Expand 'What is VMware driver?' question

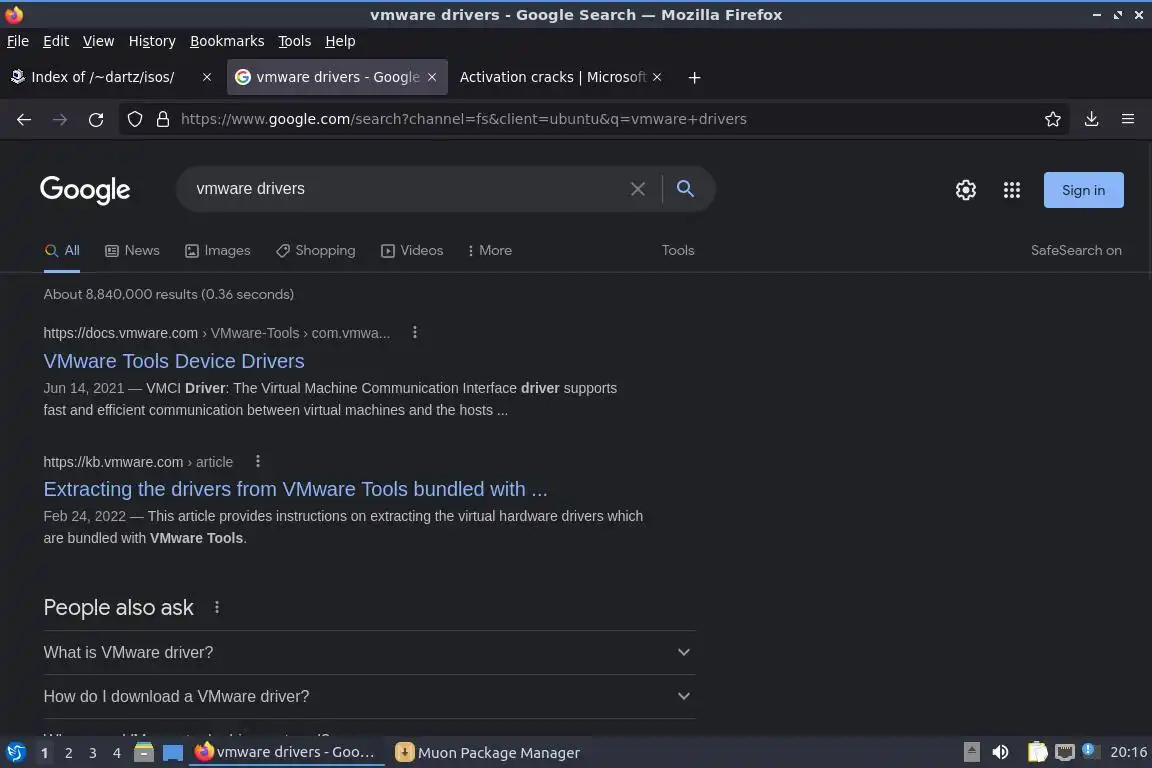click(x=370, y=653)
